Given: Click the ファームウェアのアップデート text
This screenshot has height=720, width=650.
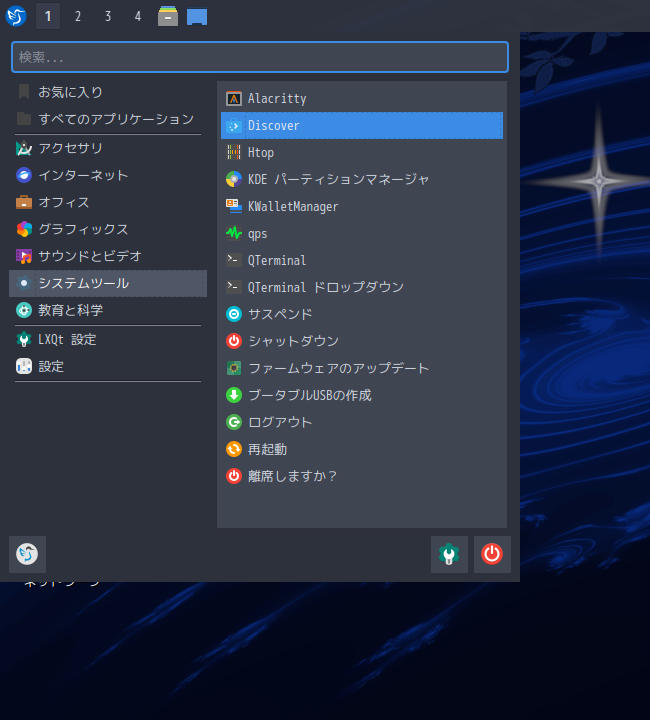Looking at the screenshot, I should click(338, 368).
